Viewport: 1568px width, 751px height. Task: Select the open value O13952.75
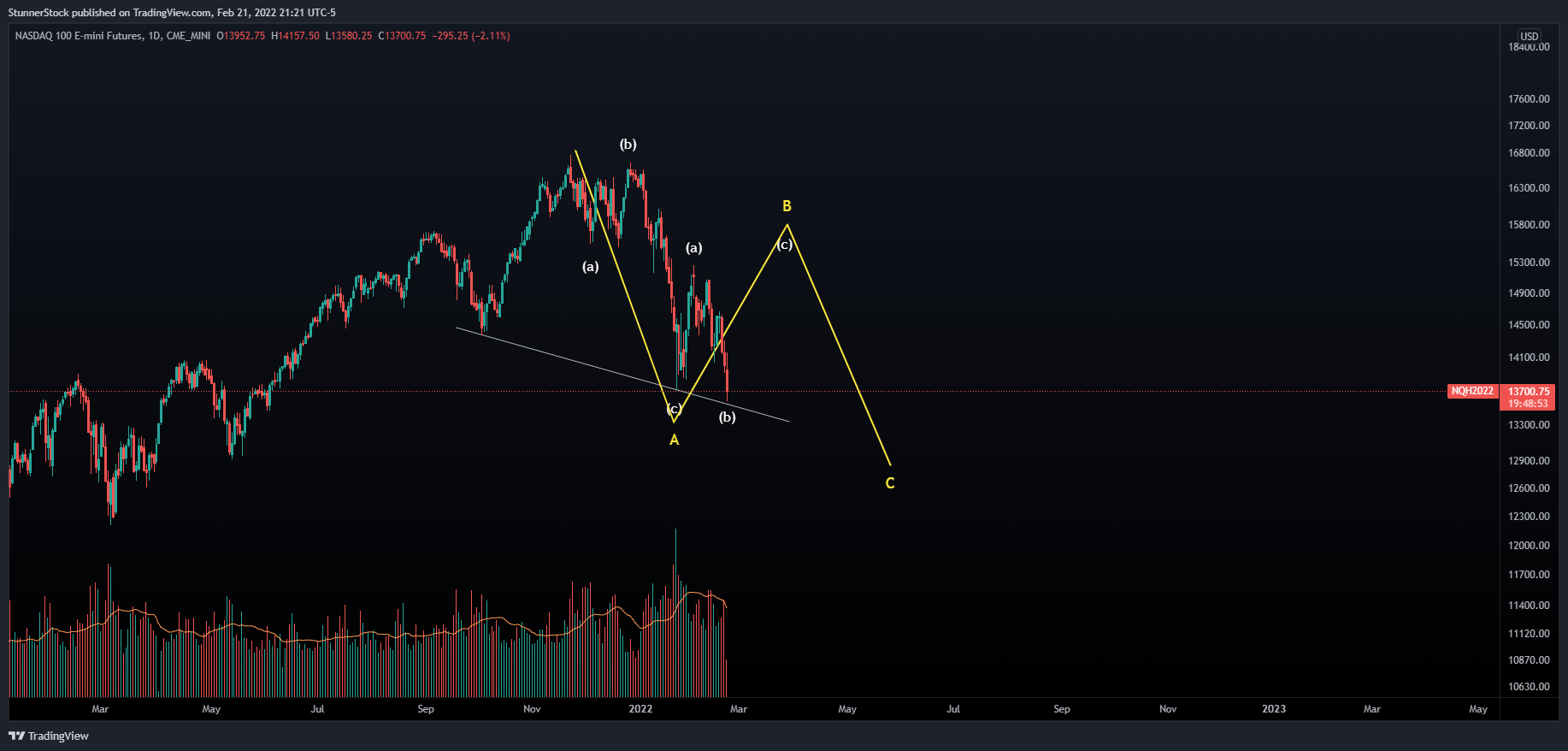(241, 36)
